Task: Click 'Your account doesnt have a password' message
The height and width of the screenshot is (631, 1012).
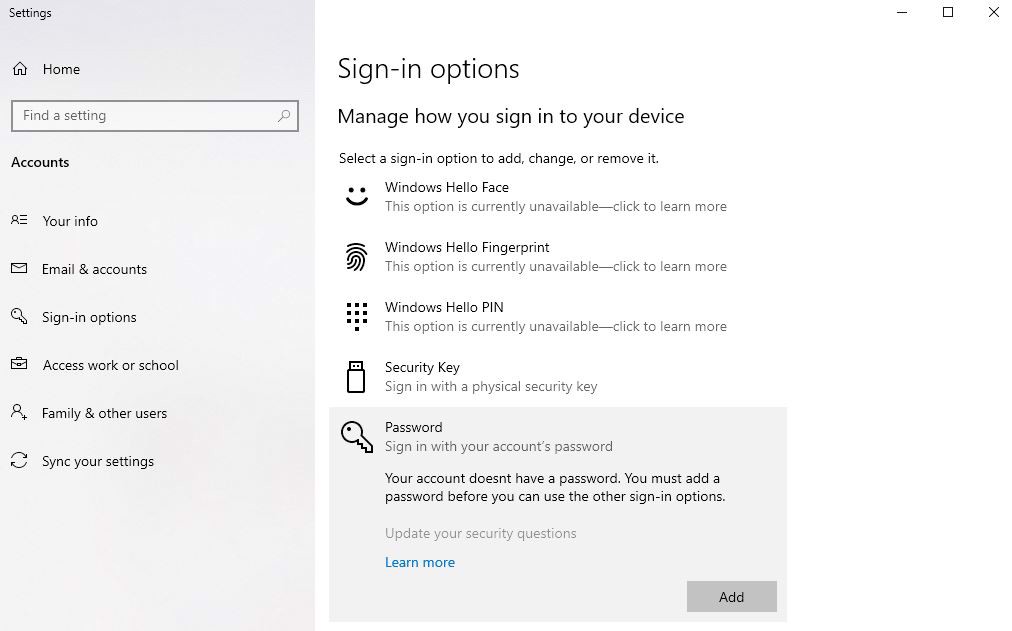Action: [555, 487]
